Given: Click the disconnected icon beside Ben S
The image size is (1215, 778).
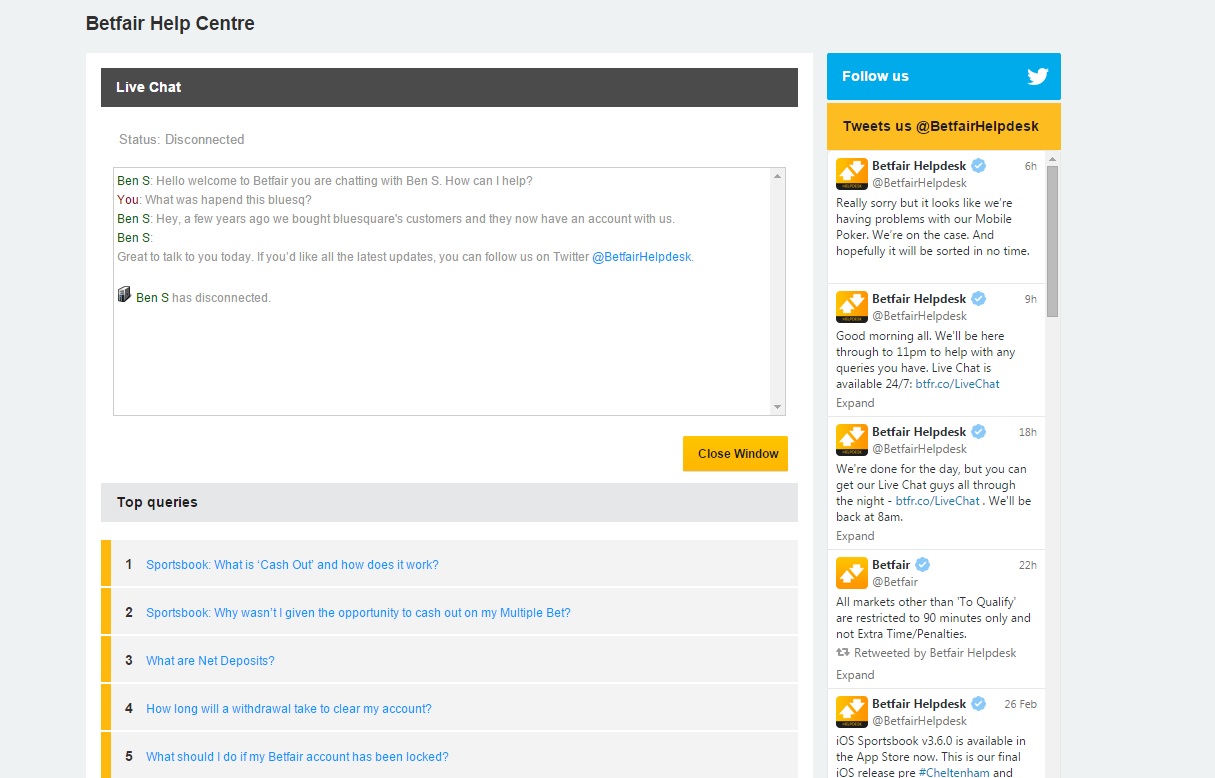Looking at the screenshot, I should [124, 294].
